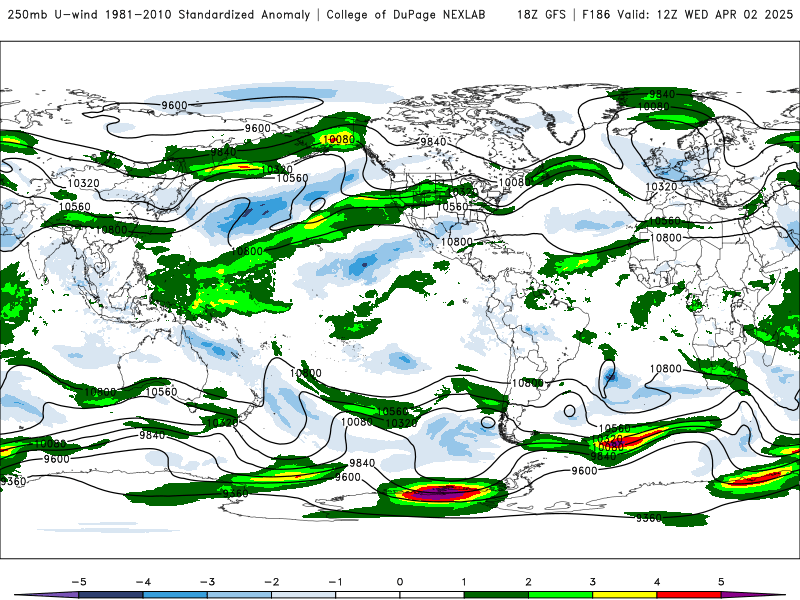Click the "10800" contour label near Mexico
Viewport: 800px width, 600px height.
point(457,242)
